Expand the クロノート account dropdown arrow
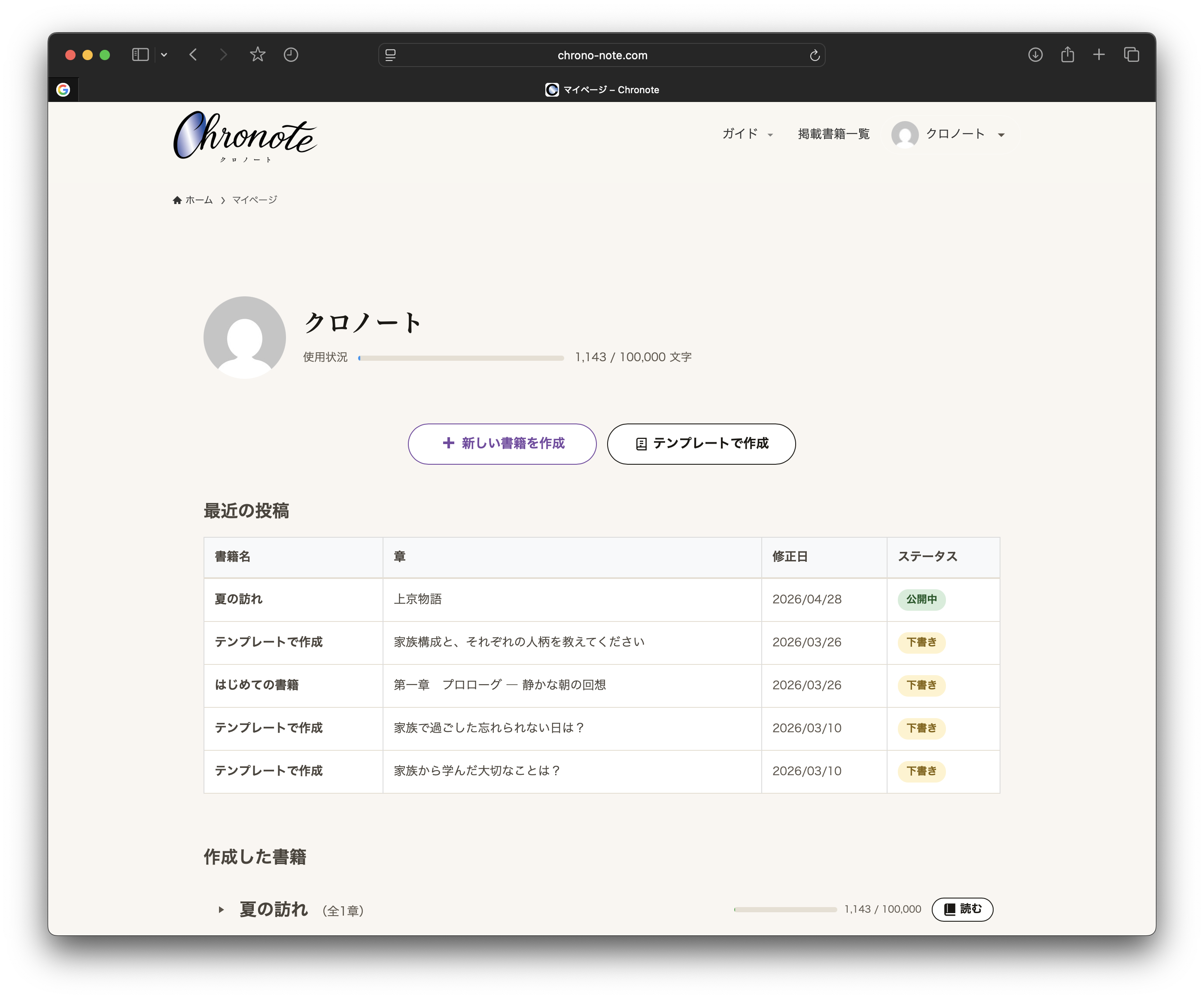 1001,135
